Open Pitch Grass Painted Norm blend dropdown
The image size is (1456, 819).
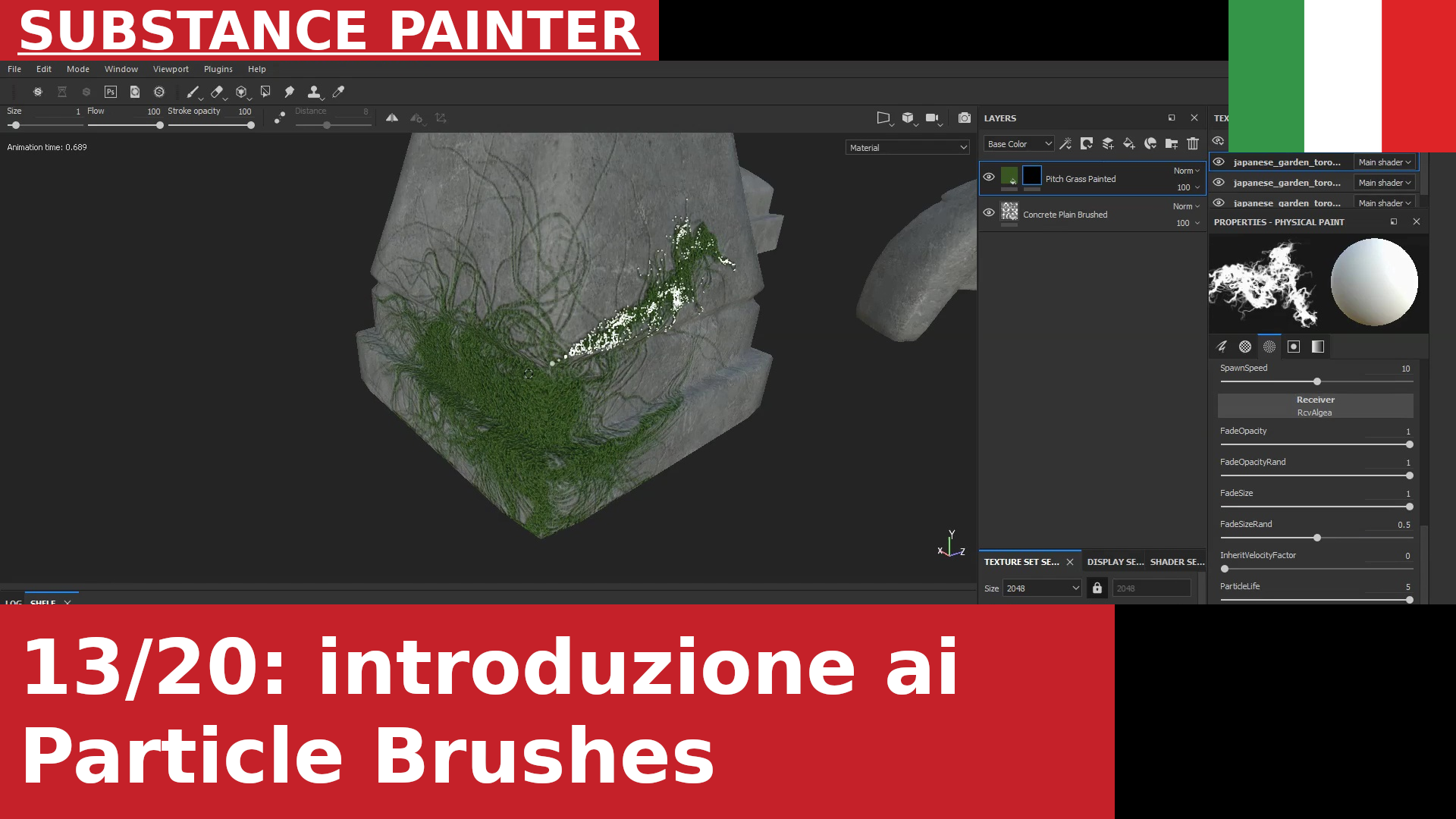1187,171
